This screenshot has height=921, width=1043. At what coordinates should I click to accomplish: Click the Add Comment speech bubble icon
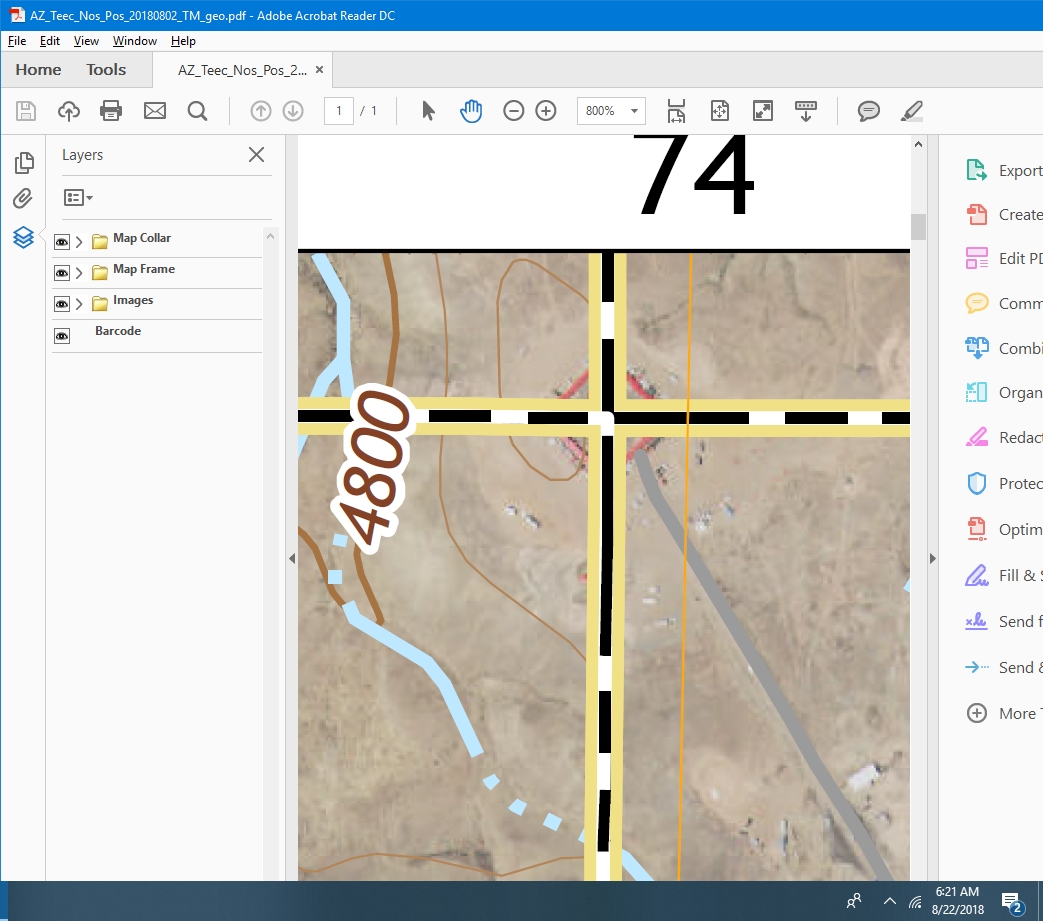tap(868, 111)
